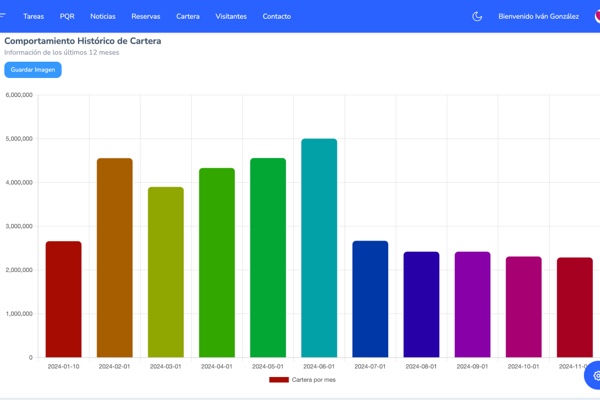Viewport: 600px width, 400px height.
Task: Click the user avatar in the header
Action: (596, 16)
